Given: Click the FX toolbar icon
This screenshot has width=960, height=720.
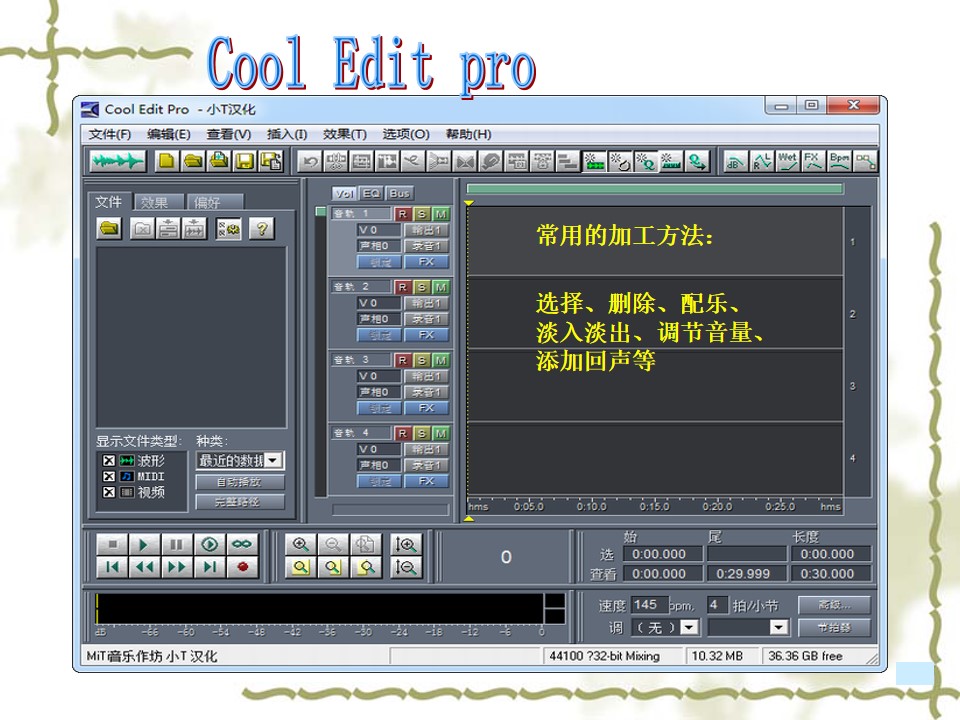Looking at the screenshot, I should (812, 162).
